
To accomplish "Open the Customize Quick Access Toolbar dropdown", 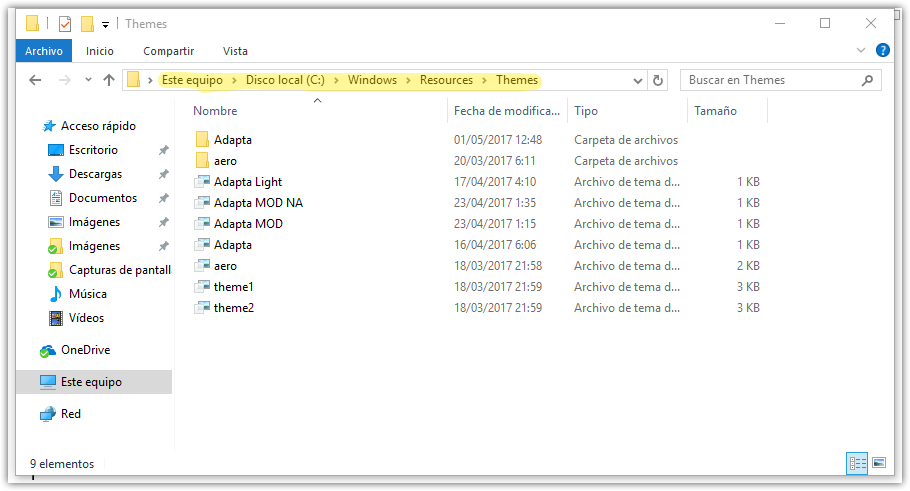I will [x=105, y=24].
